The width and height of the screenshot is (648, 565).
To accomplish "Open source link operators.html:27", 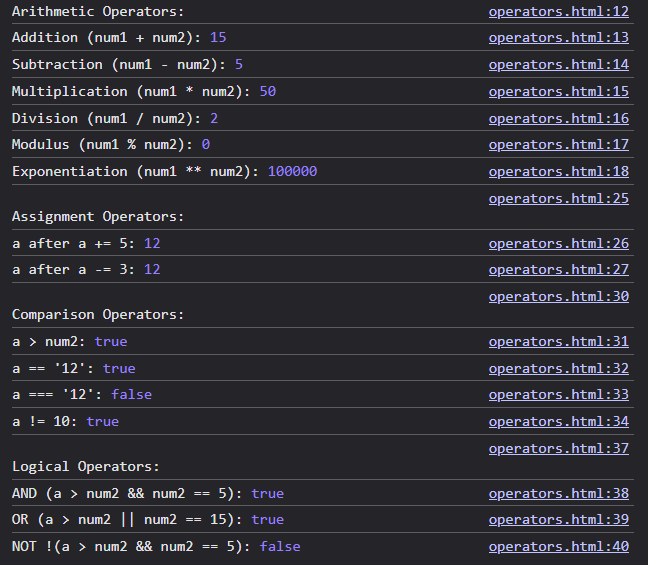I will 559,269.
